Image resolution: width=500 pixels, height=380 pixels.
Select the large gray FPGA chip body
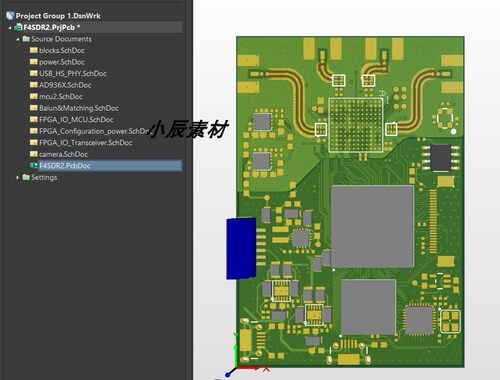coord(372,227)
